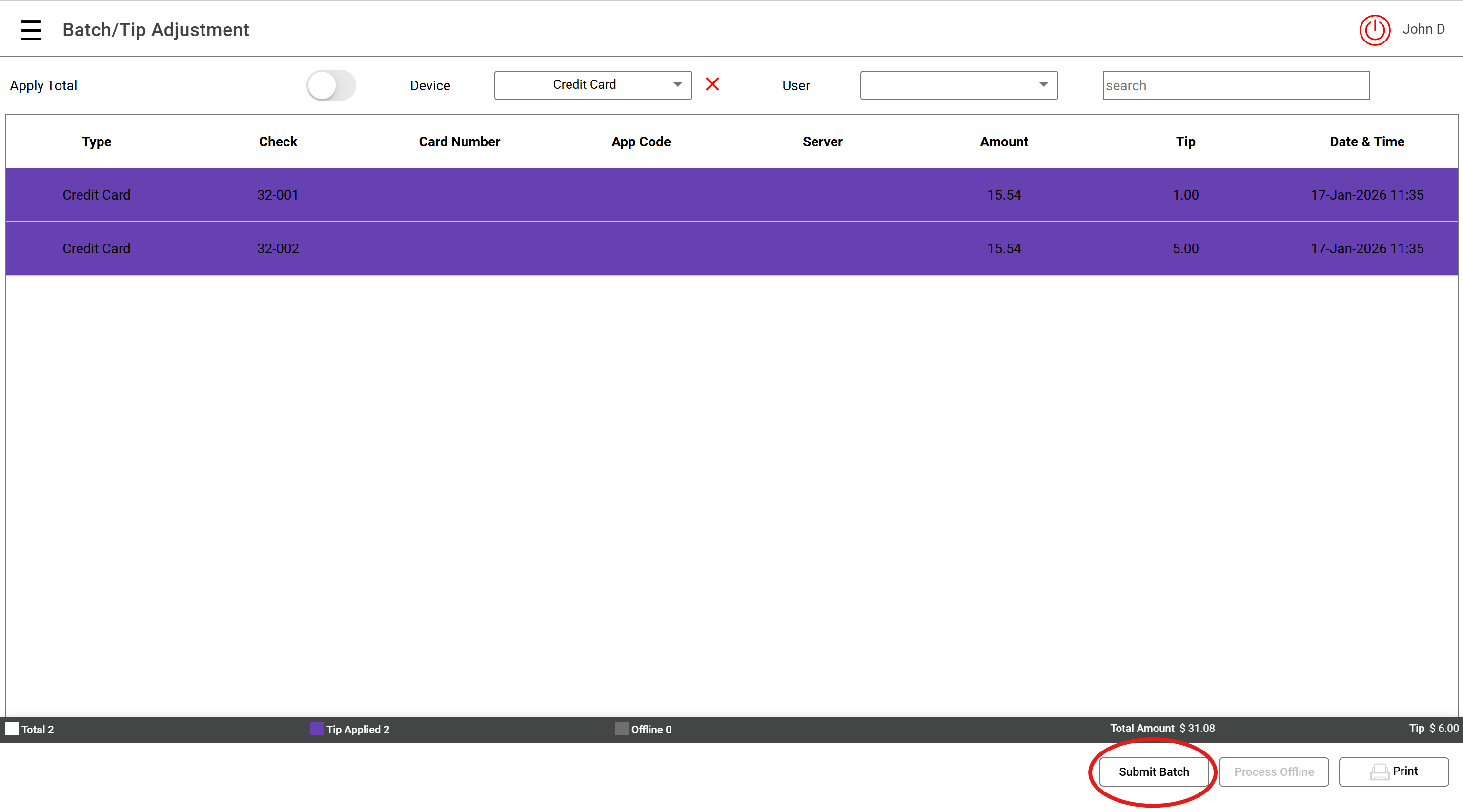Clear device filter with red X
Viewport: 1463px width, 812px height.
[712, 84]
